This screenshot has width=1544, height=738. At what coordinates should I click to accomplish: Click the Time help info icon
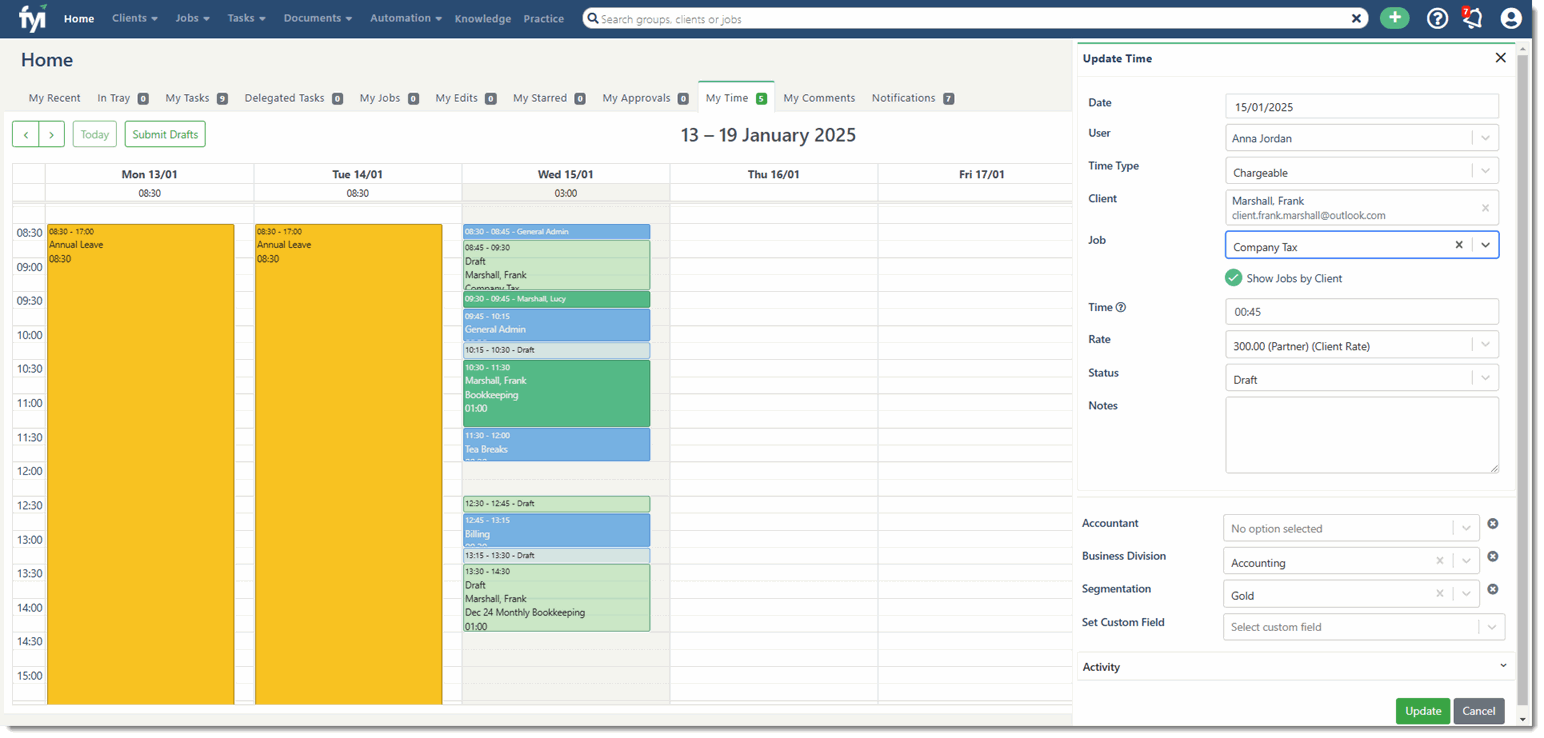click(x=1120, y=307)
